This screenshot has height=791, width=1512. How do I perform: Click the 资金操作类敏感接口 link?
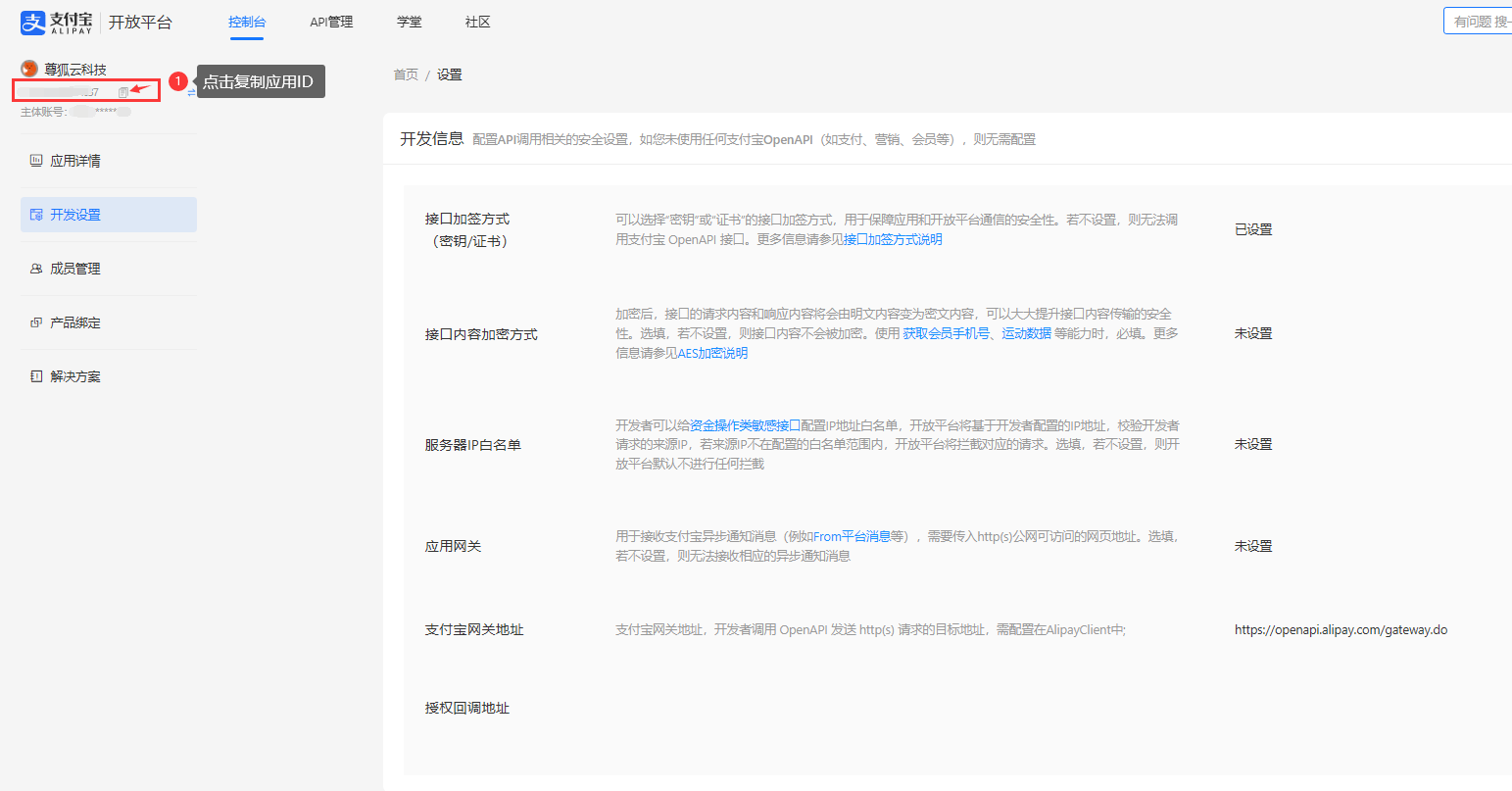tap(745, 425)
